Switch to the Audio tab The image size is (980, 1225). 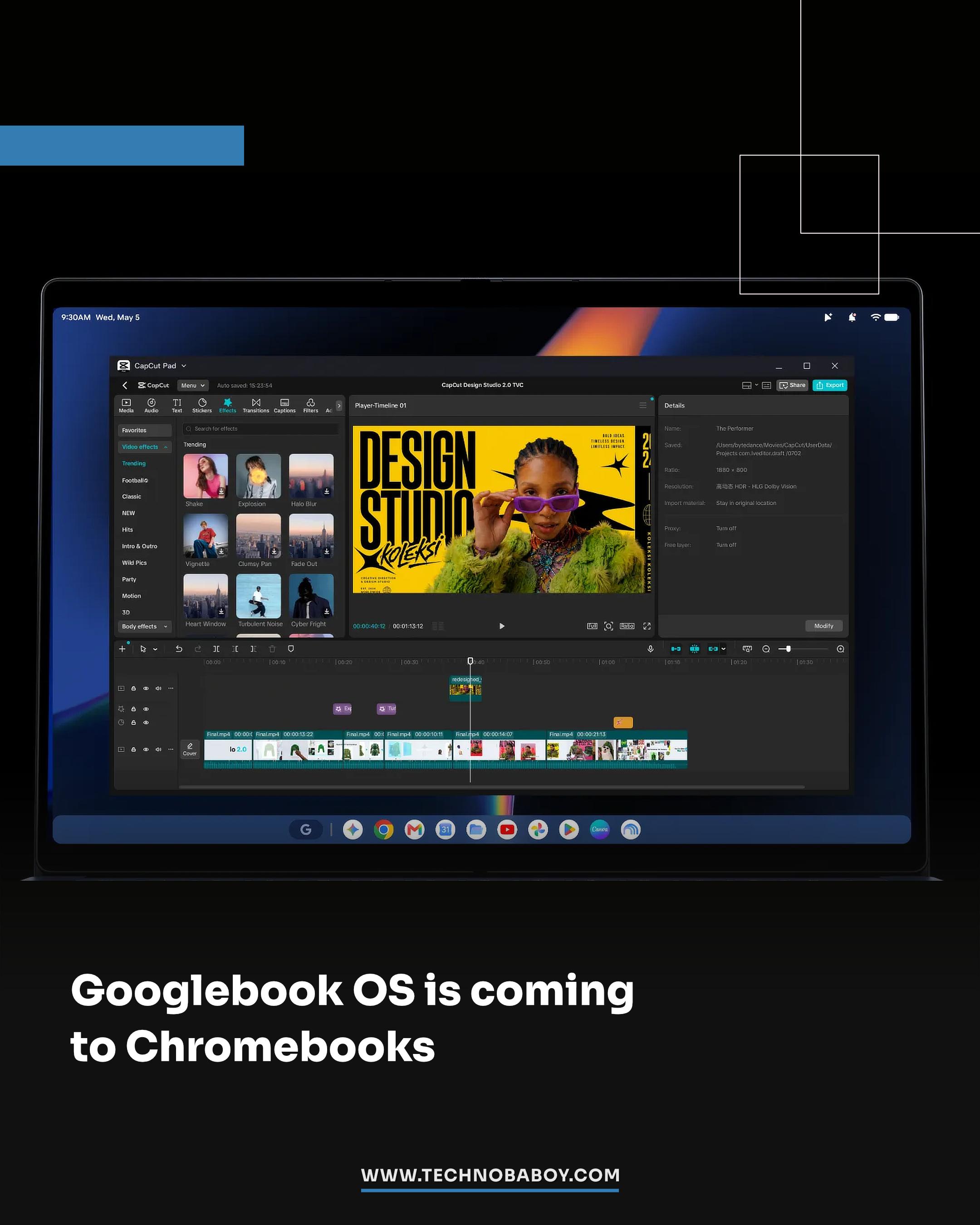tap(152, 406)
